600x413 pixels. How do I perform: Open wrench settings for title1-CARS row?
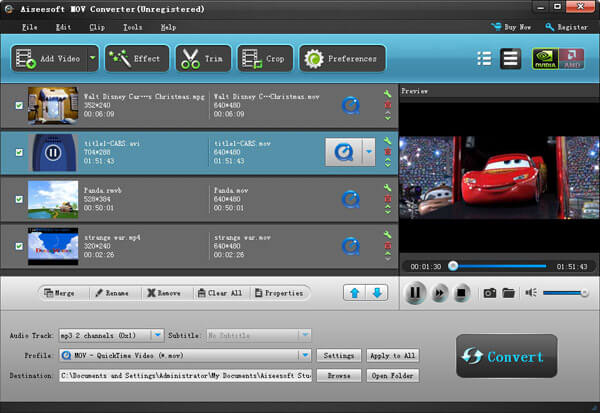(387, 140)
